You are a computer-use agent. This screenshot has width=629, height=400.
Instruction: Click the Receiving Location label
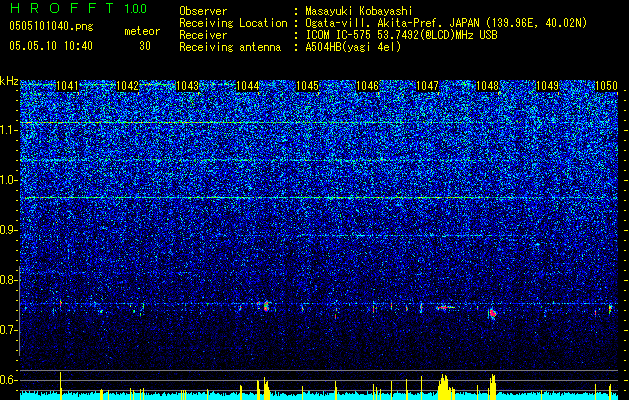click(x=233, y=23)
